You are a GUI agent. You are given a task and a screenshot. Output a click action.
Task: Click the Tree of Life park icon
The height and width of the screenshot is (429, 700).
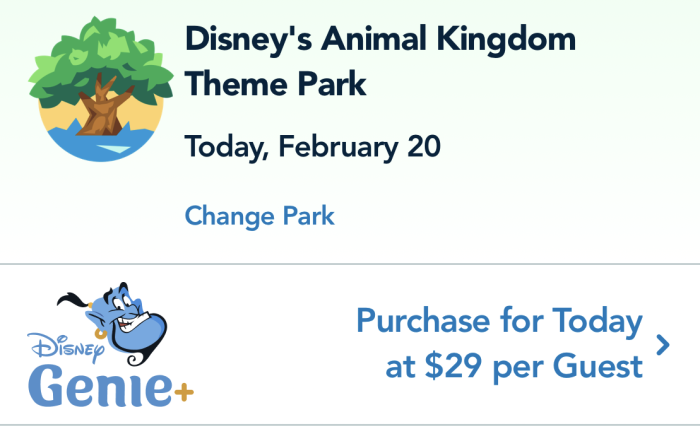[x=101, y=89]
